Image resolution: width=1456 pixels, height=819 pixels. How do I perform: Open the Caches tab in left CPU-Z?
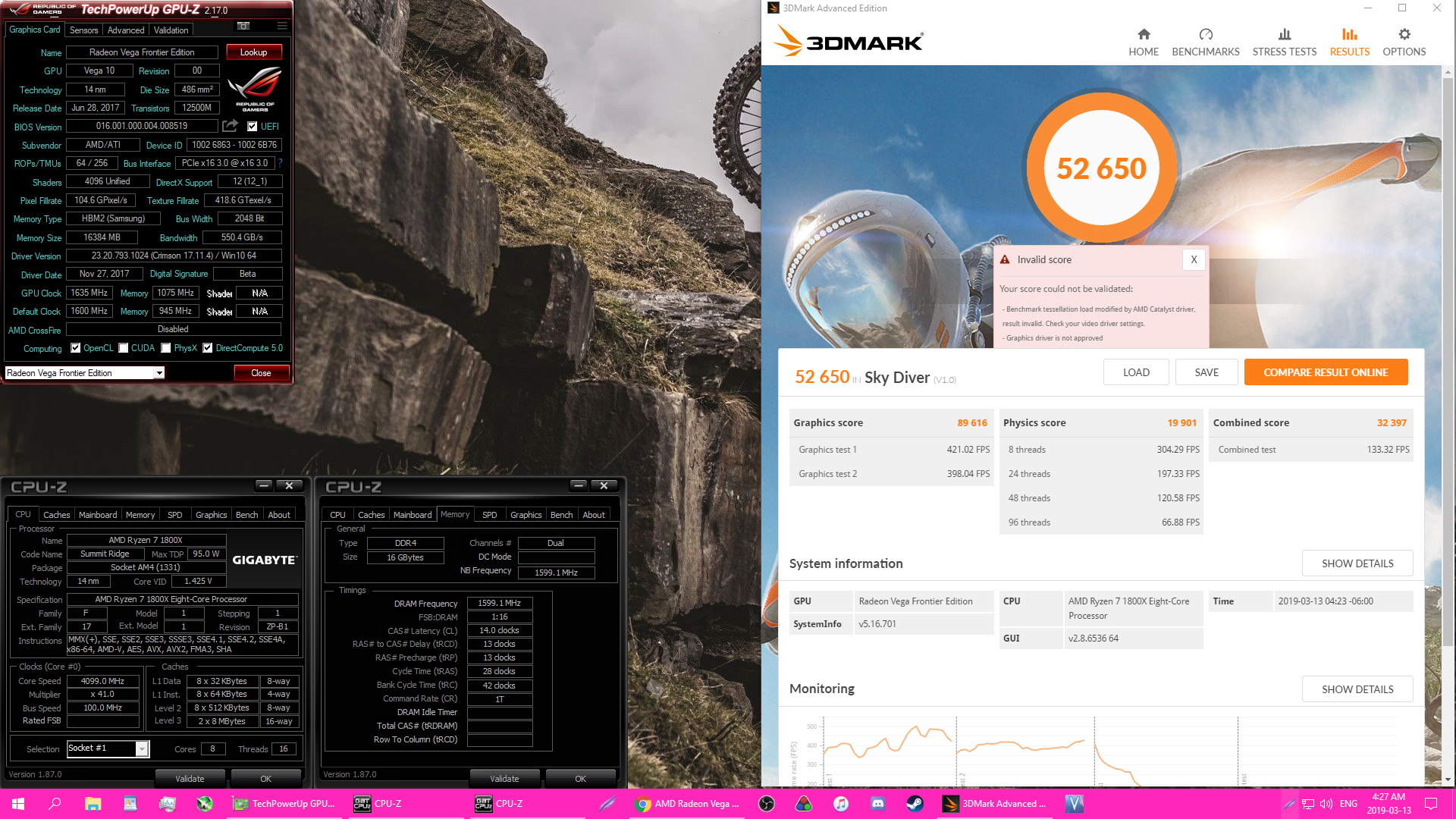click(56, 515)
